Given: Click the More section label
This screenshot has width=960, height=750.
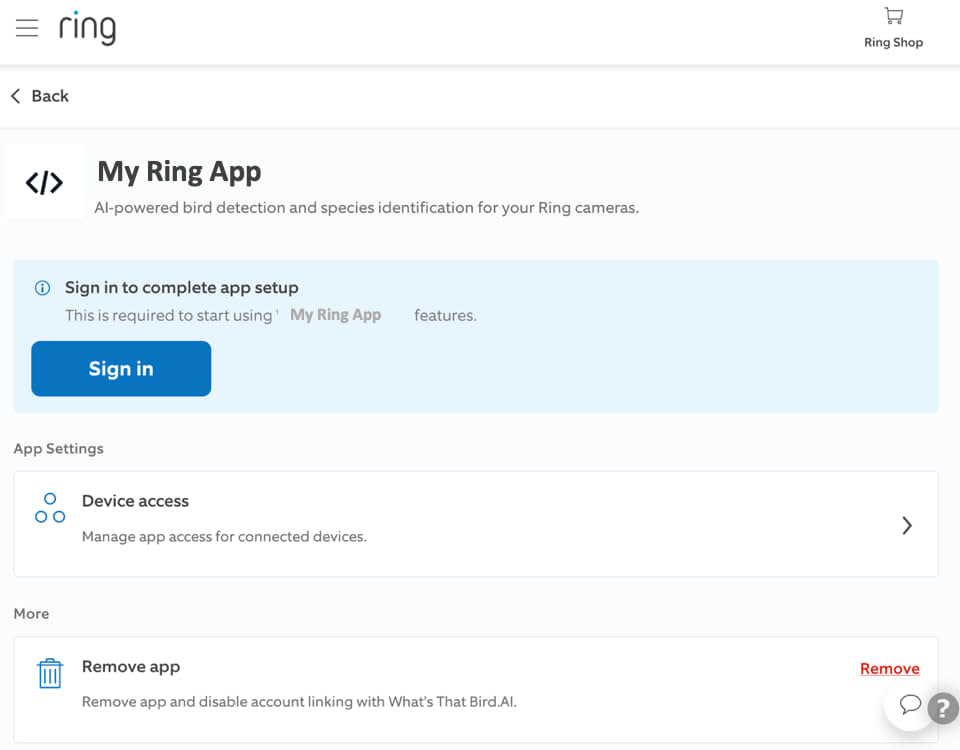Looking at the screenshot, I should [31, 613].
